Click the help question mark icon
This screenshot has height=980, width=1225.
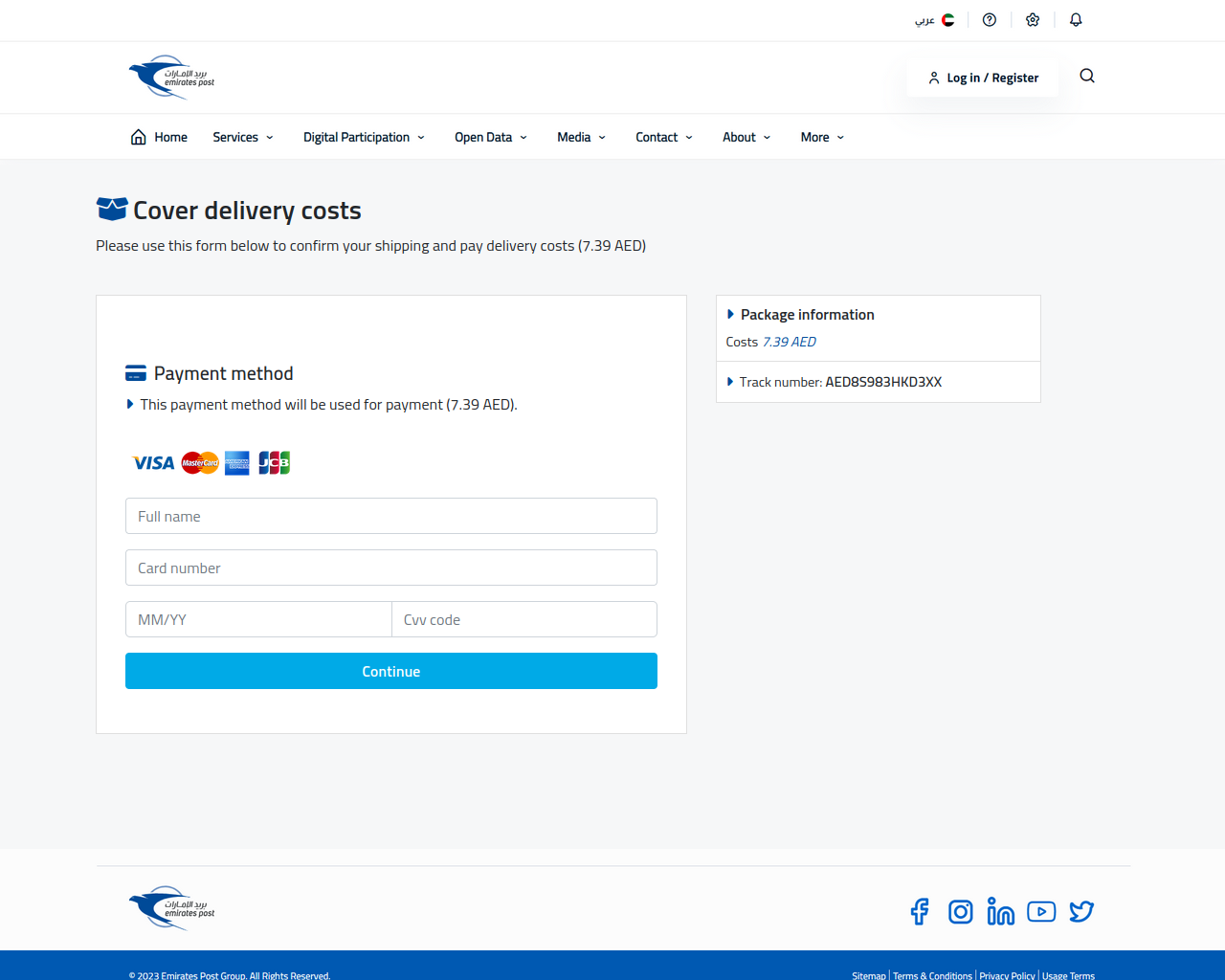pos(990,20)
